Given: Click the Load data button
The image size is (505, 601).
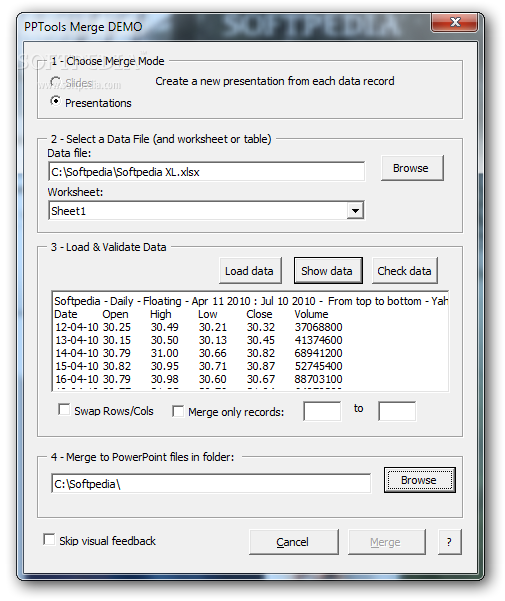Looking at the screenshot, I should click(x=250, y=271).
